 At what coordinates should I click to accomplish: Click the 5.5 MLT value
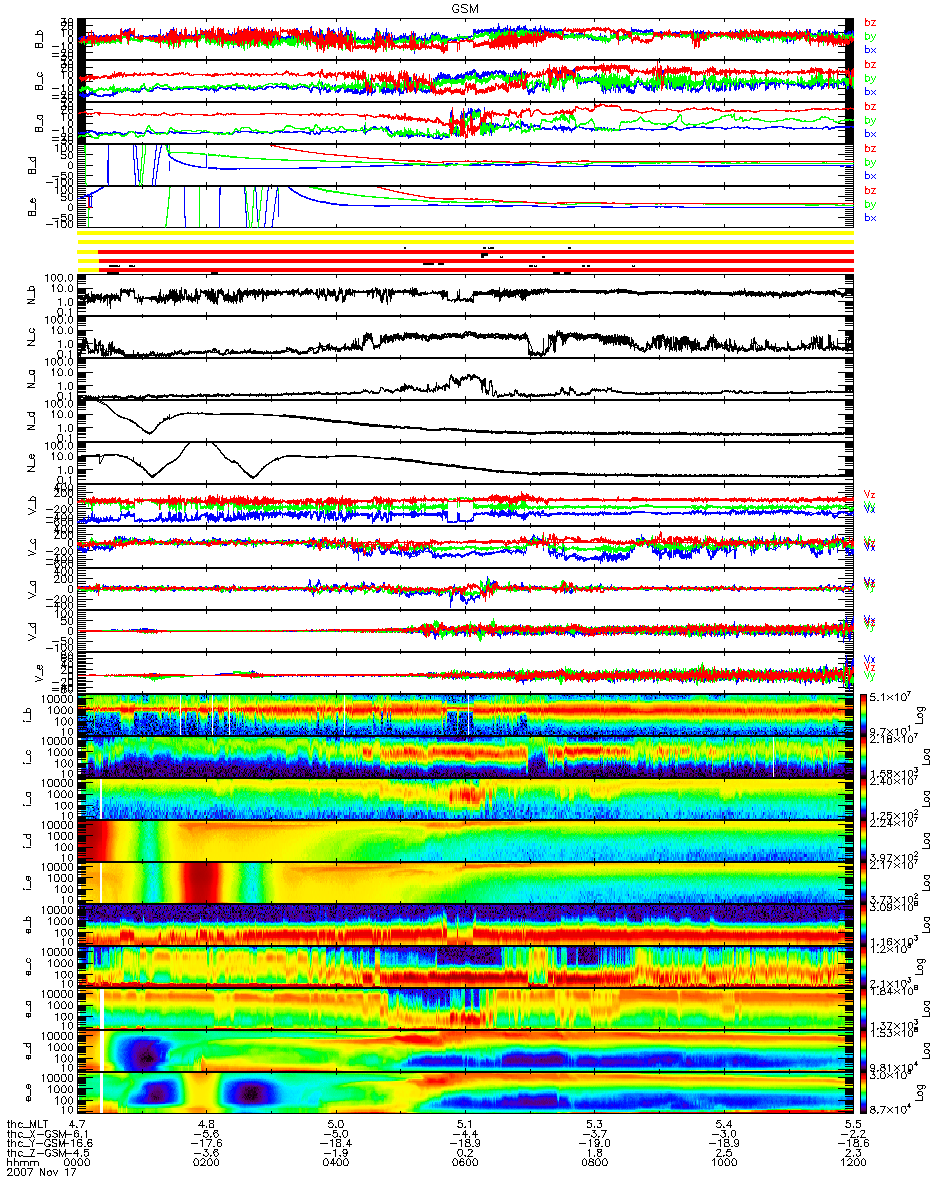[x=853, y=1123]
